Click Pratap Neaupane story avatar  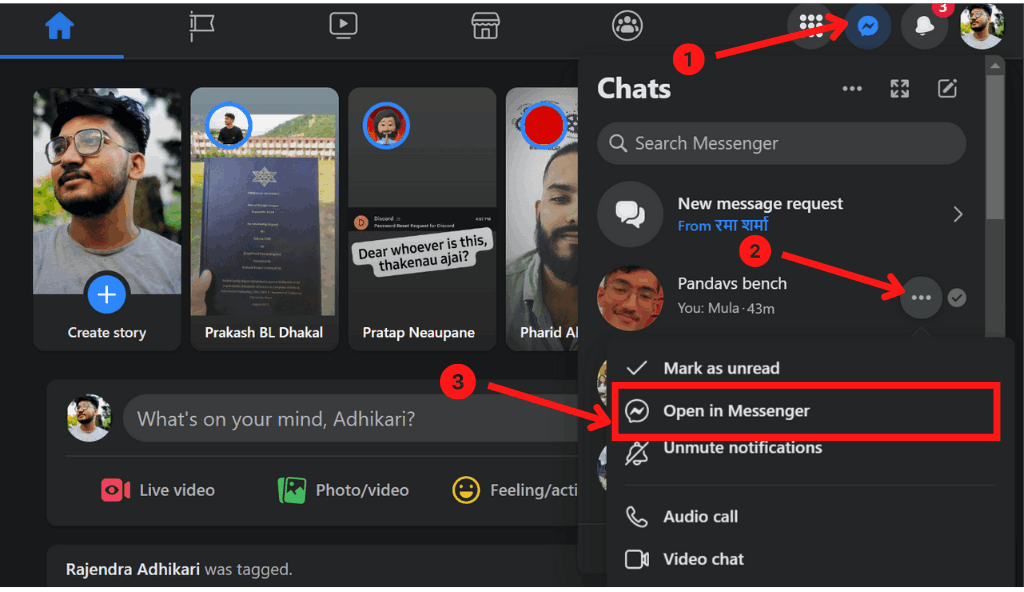[x=386, y=125]
